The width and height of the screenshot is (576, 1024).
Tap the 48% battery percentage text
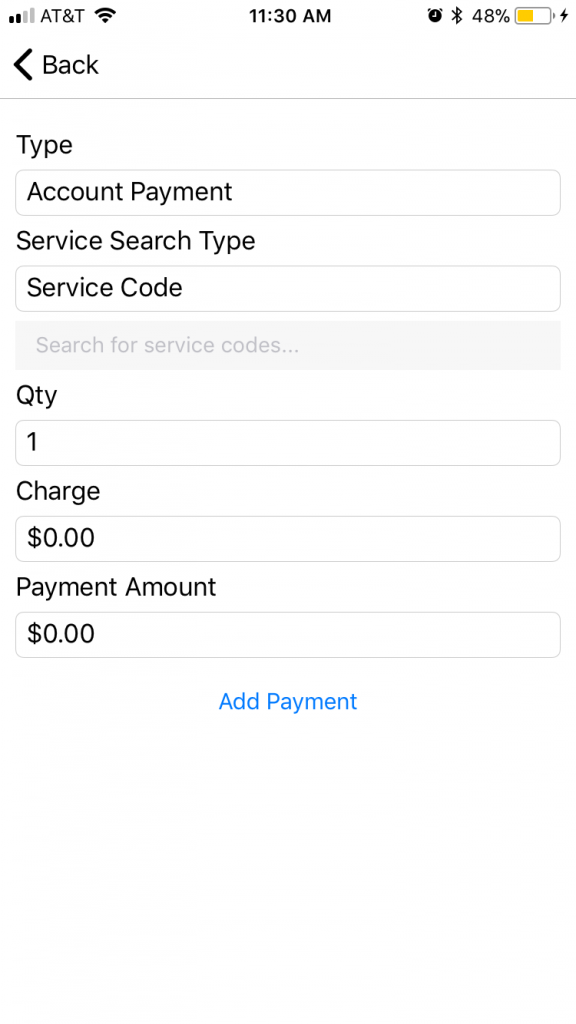pos(490,16)
